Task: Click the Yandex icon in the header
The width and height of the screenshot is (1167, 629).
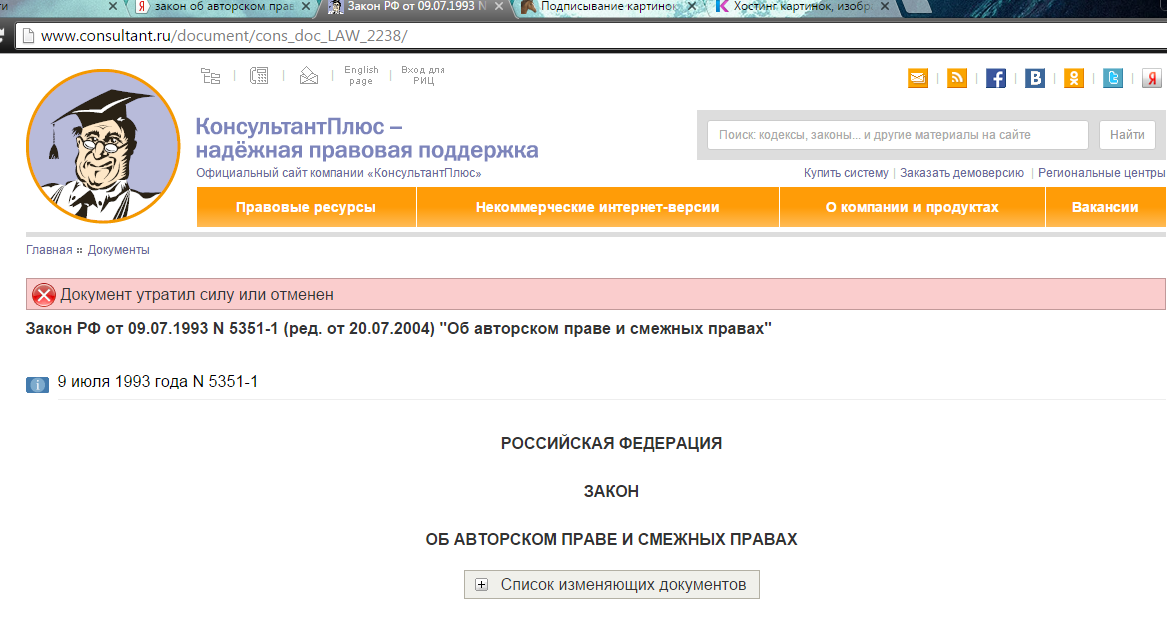Action: click(1151, 78)
